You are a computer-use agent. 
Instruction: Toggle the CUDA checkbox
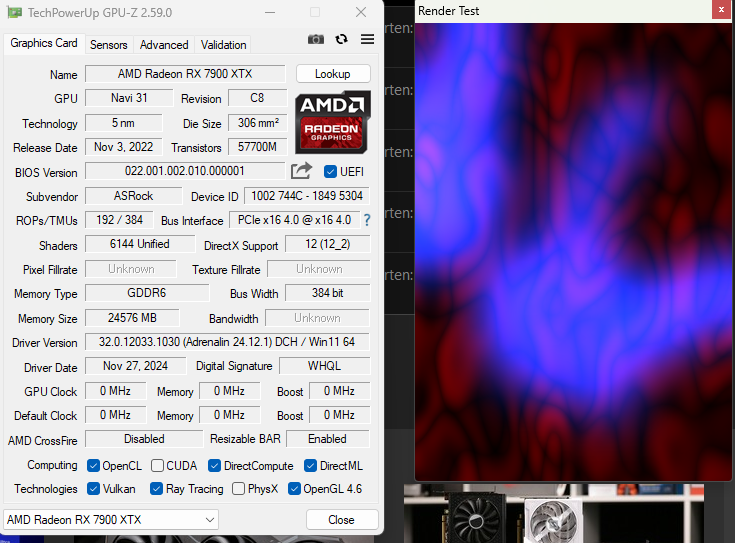point(157,466)
